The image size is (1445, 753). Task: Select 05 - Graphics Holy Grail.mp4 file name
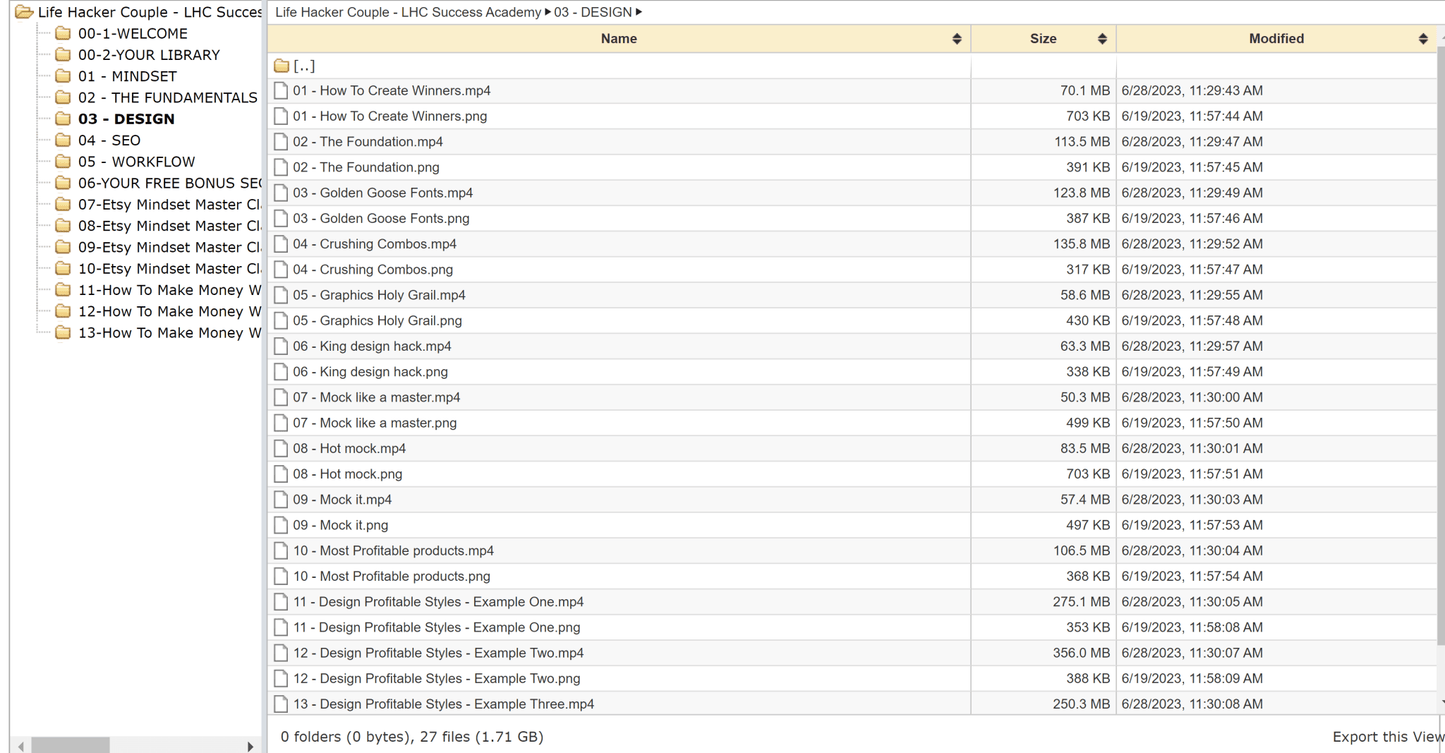coord(379,295)
